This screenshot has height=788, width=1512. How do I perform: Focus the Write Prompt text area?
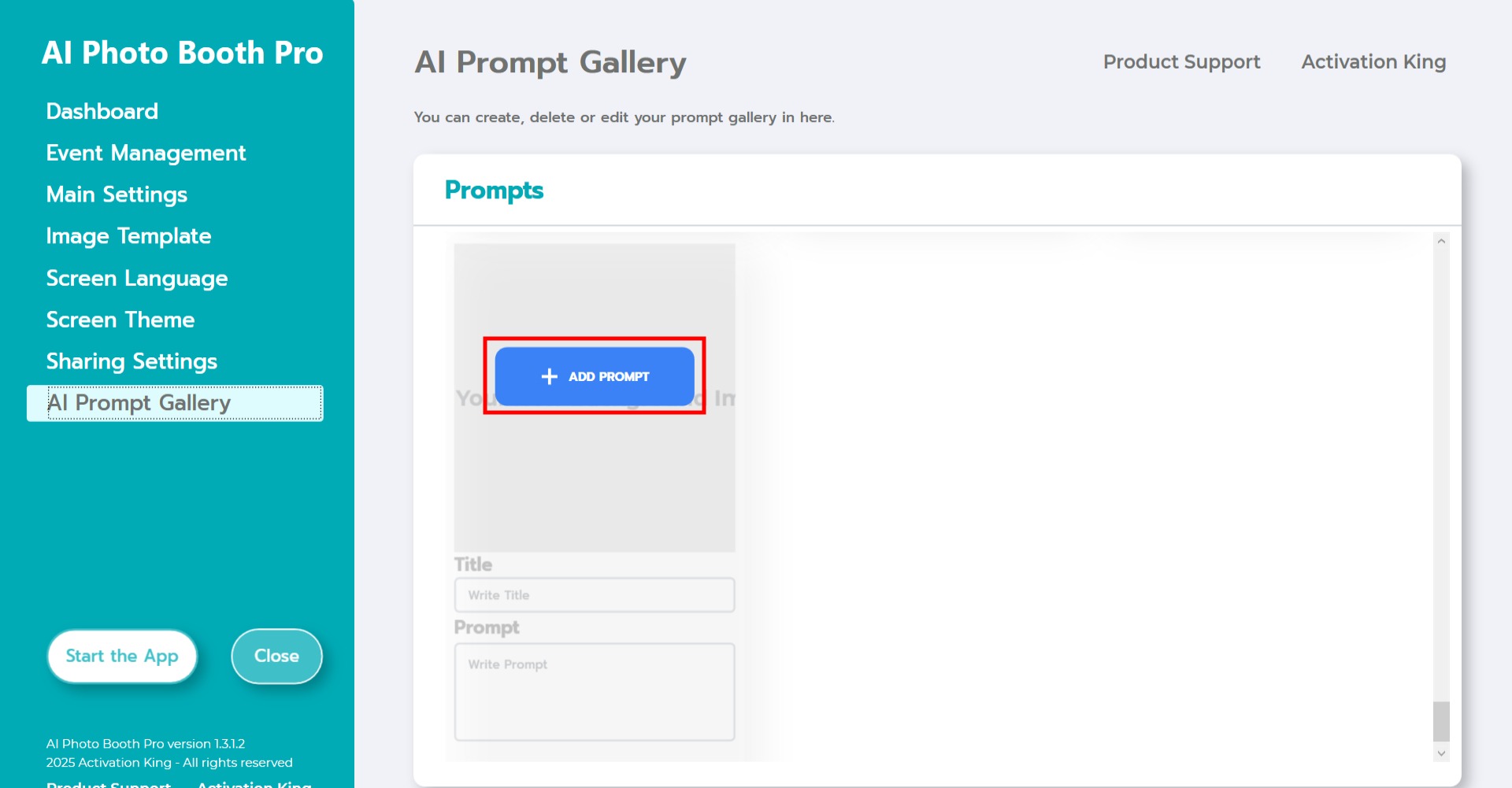coord(595,692)
